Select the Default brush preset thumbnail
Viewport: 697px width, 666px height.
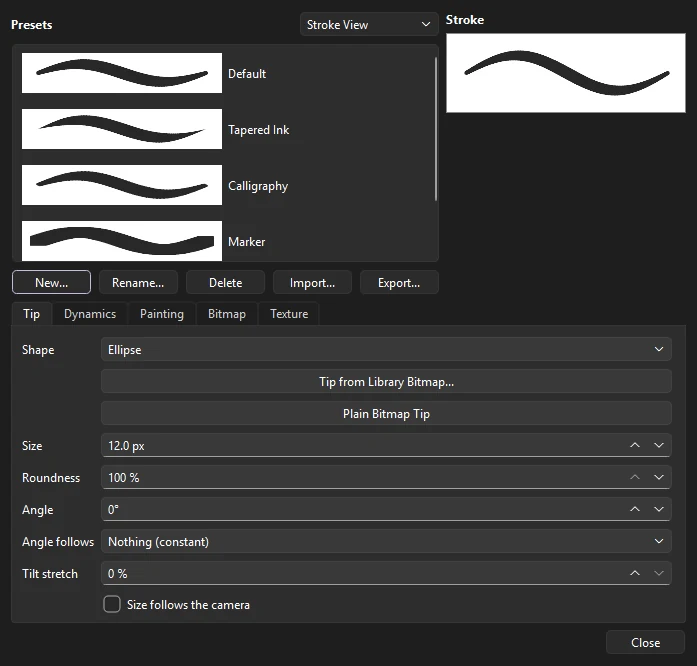point(122,73)
